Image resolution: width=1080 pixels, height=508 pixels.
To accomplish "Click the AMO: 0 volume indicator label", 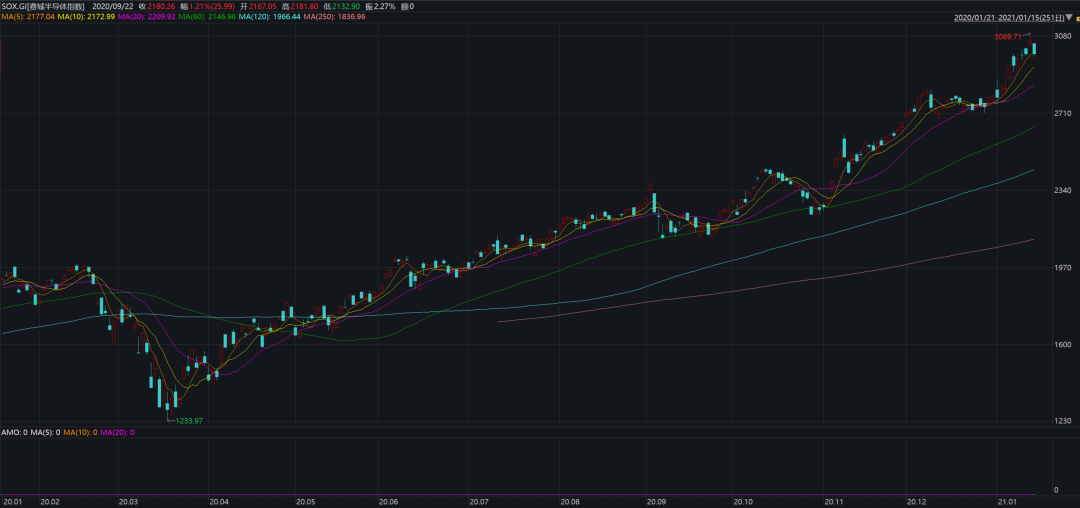I will (x=14, y=432).
